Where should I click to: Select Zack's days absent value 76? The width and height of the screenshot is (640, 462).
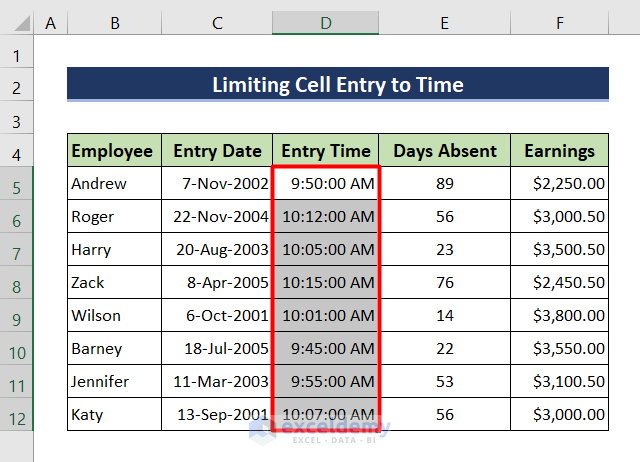444,283
